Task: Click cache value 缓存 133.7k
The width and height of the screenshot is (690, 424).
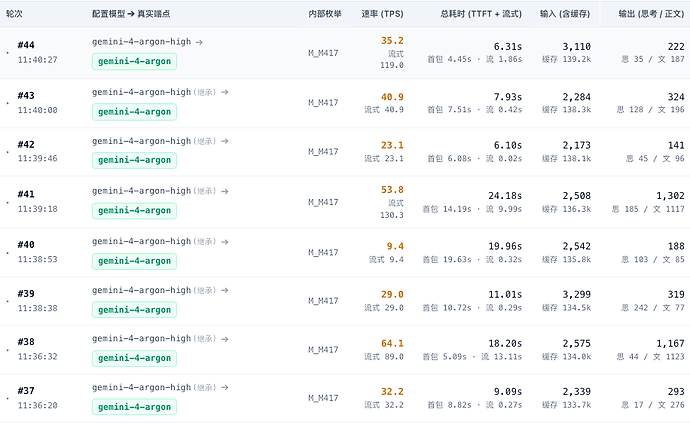Action: (566, 405)
